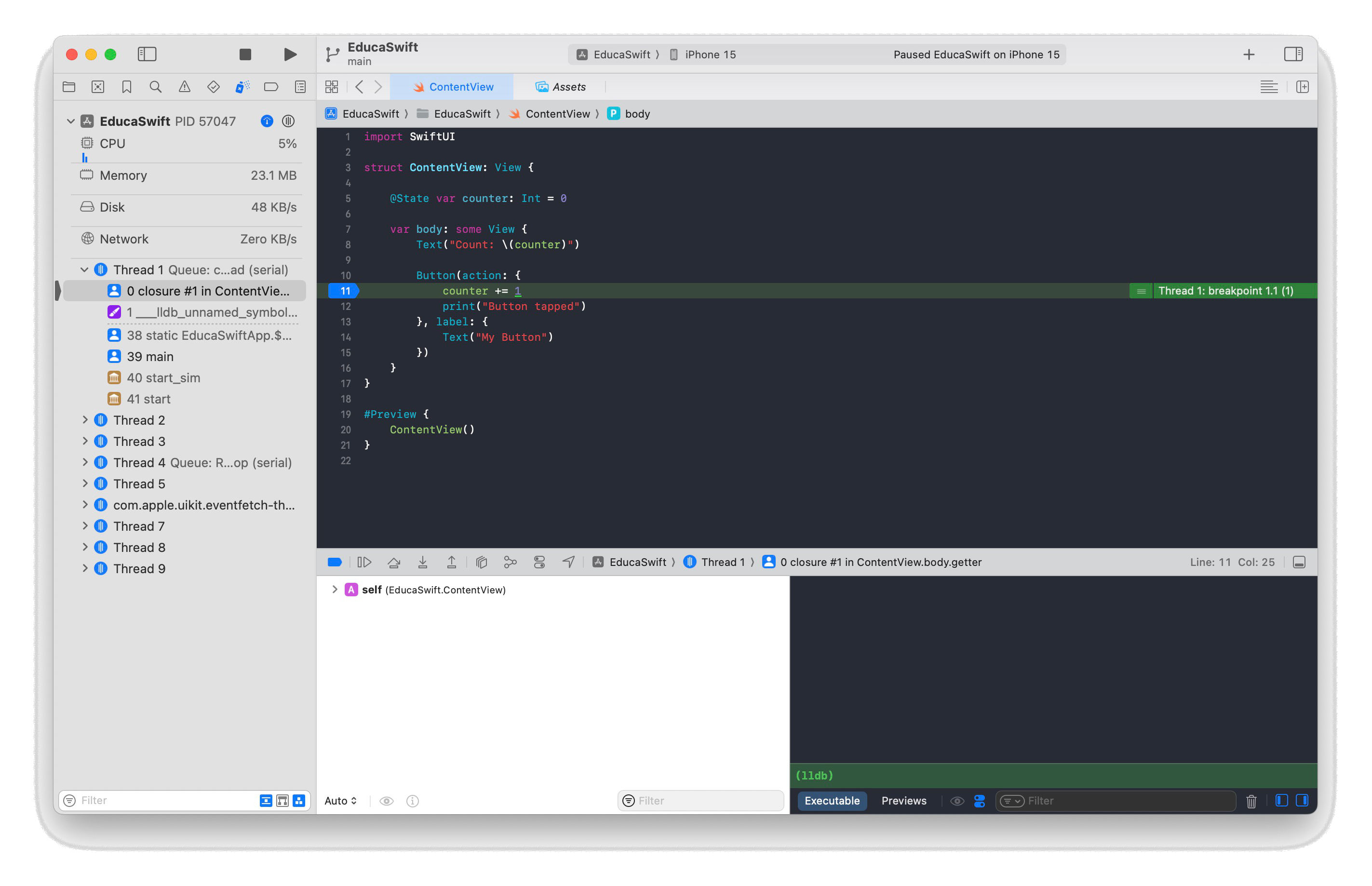The image size is (1372, 886).
Task: Collapse the EducaSwift process disclosure
Action: point(70,121)
